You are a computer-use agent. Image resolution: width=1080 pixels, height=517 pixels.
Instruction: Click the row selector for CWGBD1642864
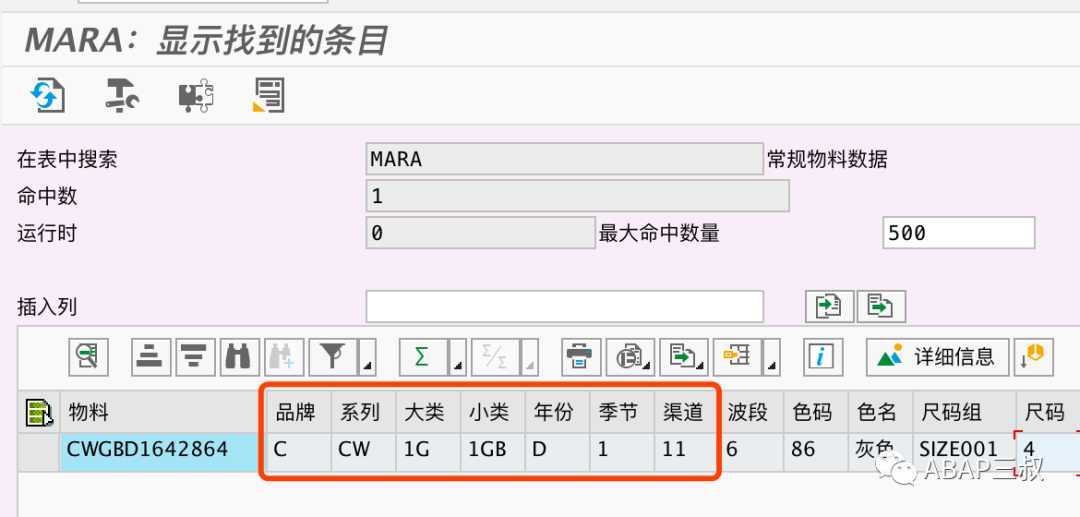(x=39, y=451)
